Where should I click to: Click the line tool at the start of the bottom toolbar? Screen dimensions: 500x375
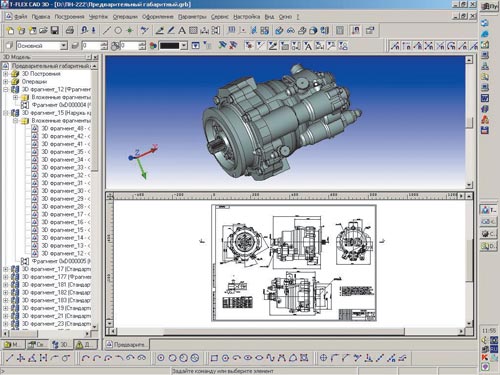click(9, 358)
